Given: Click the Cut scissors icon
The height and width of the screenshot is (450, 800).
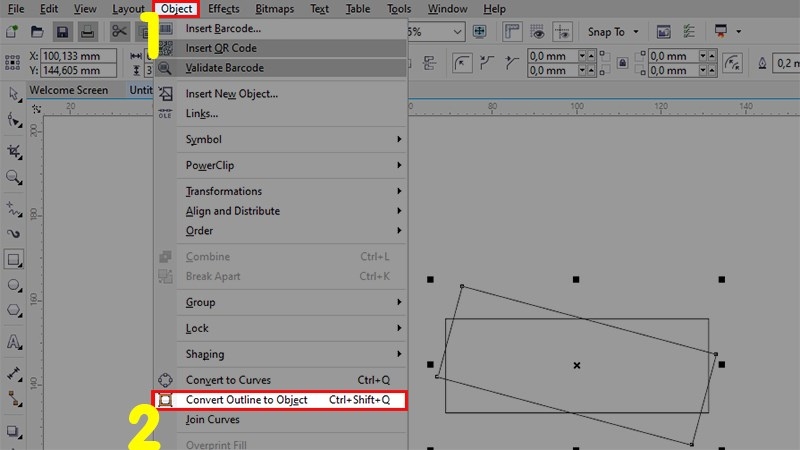Looking at the screenshot, I should coord(120,32).
